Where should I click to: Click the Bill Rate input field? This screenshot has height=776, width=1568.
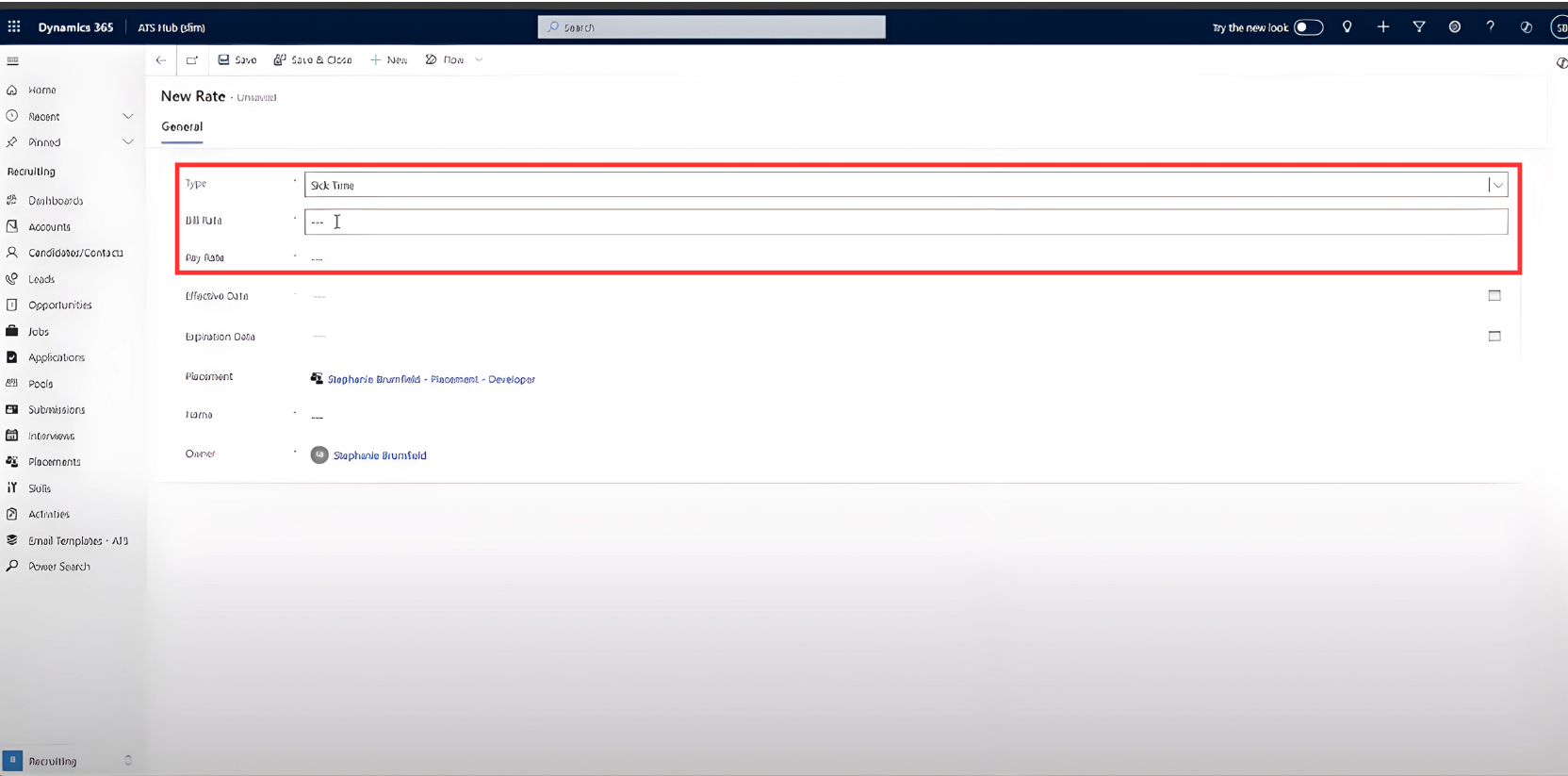coord(906,222)
